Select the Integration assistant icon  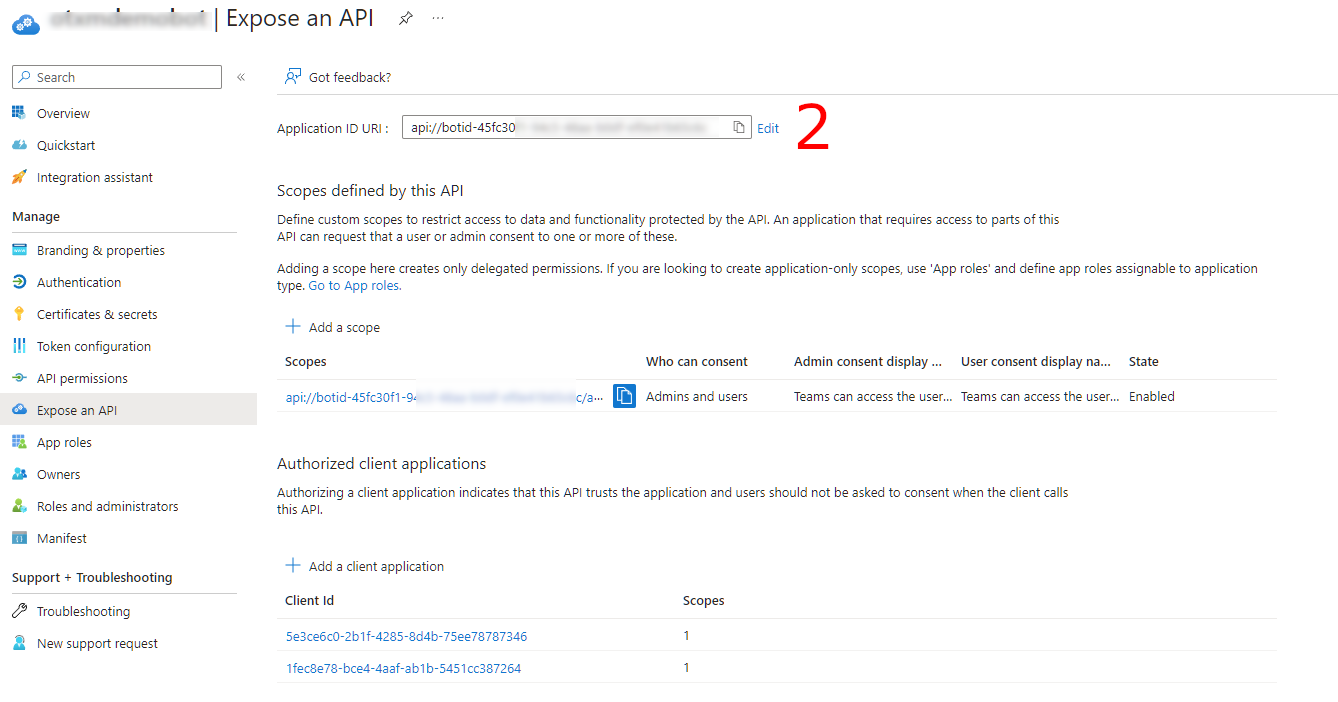(21, 177)
